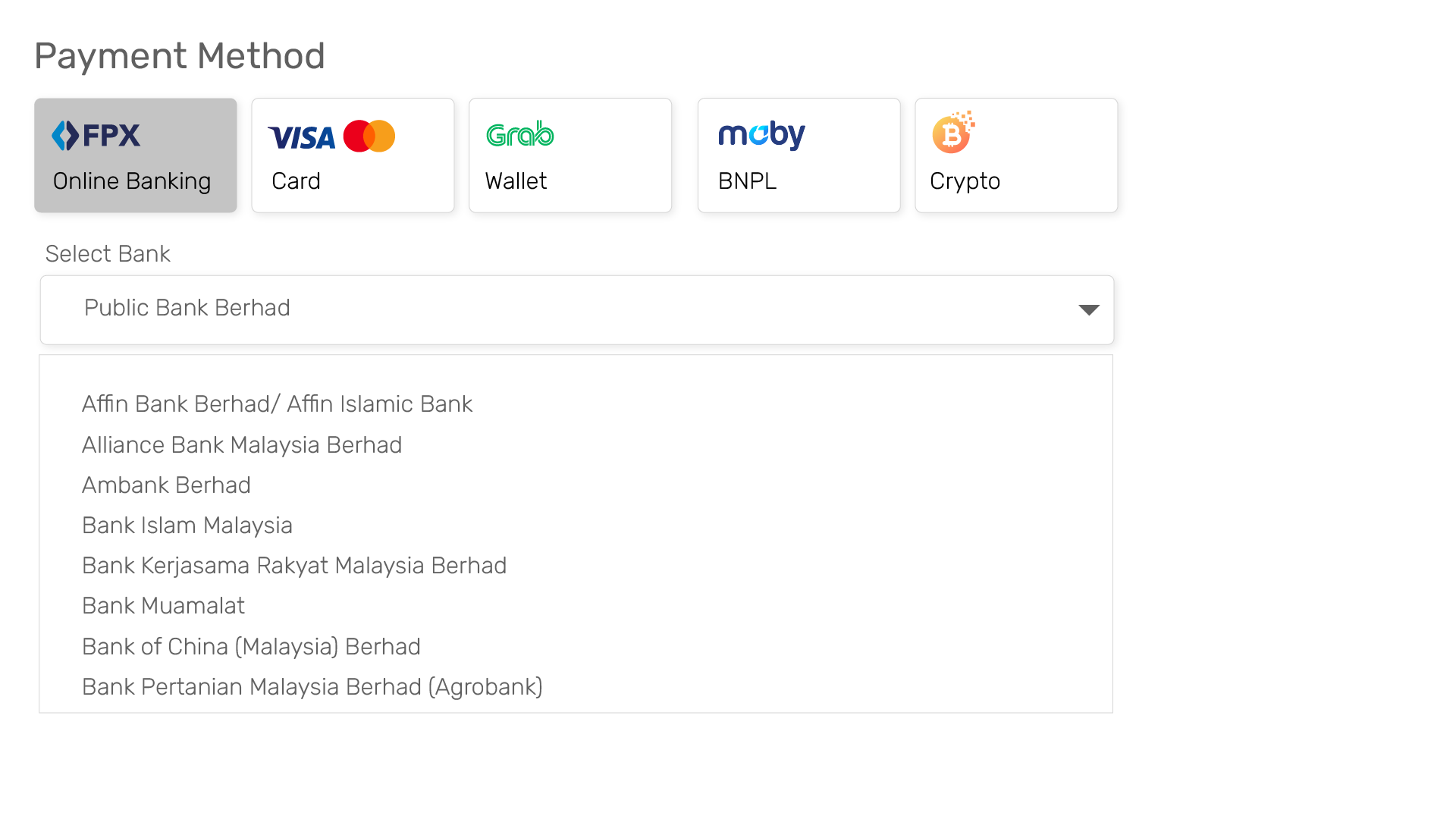Click the Grab logo

click(520, 134)
